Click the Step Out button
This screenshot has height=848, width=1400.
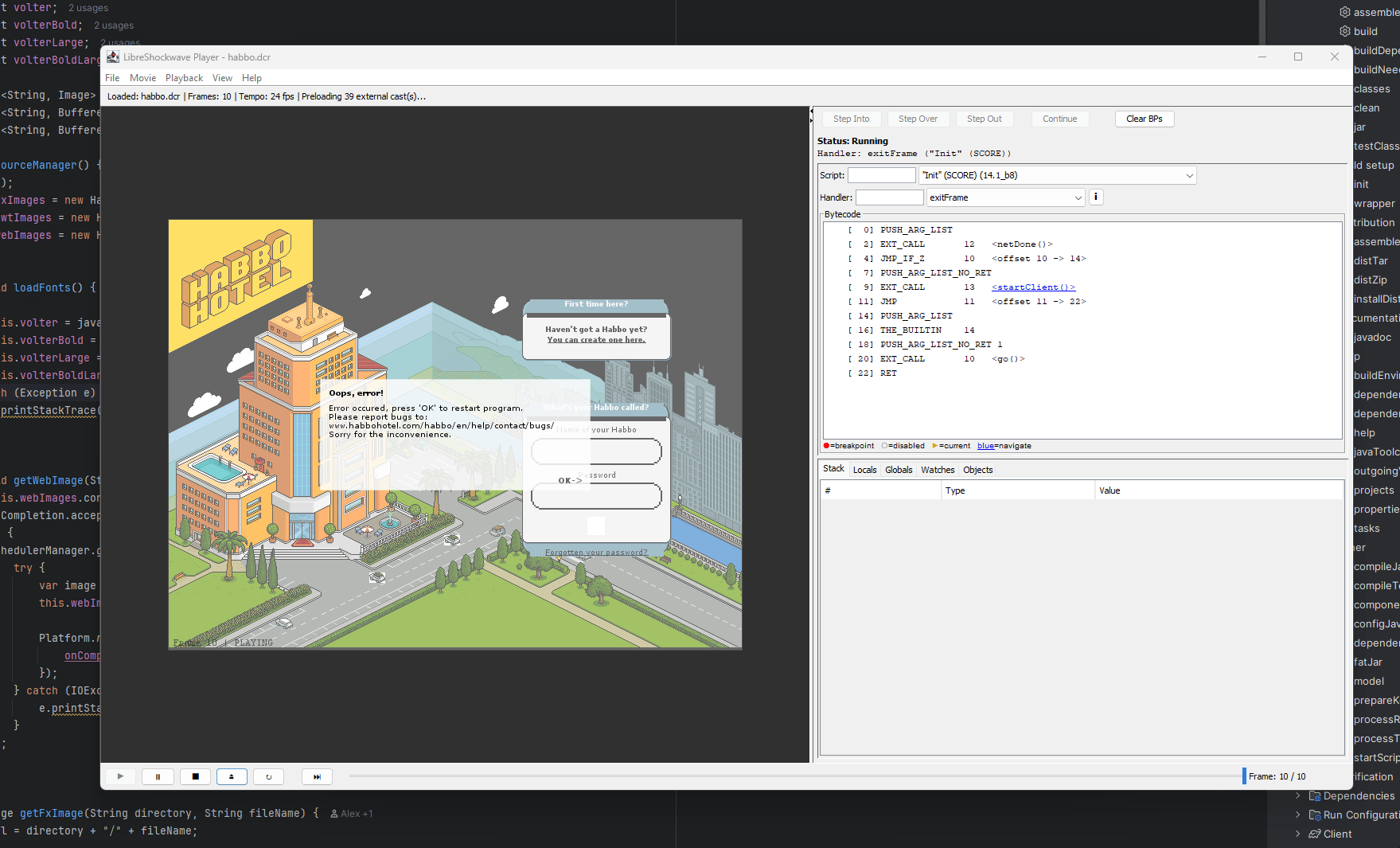(985, 119)
